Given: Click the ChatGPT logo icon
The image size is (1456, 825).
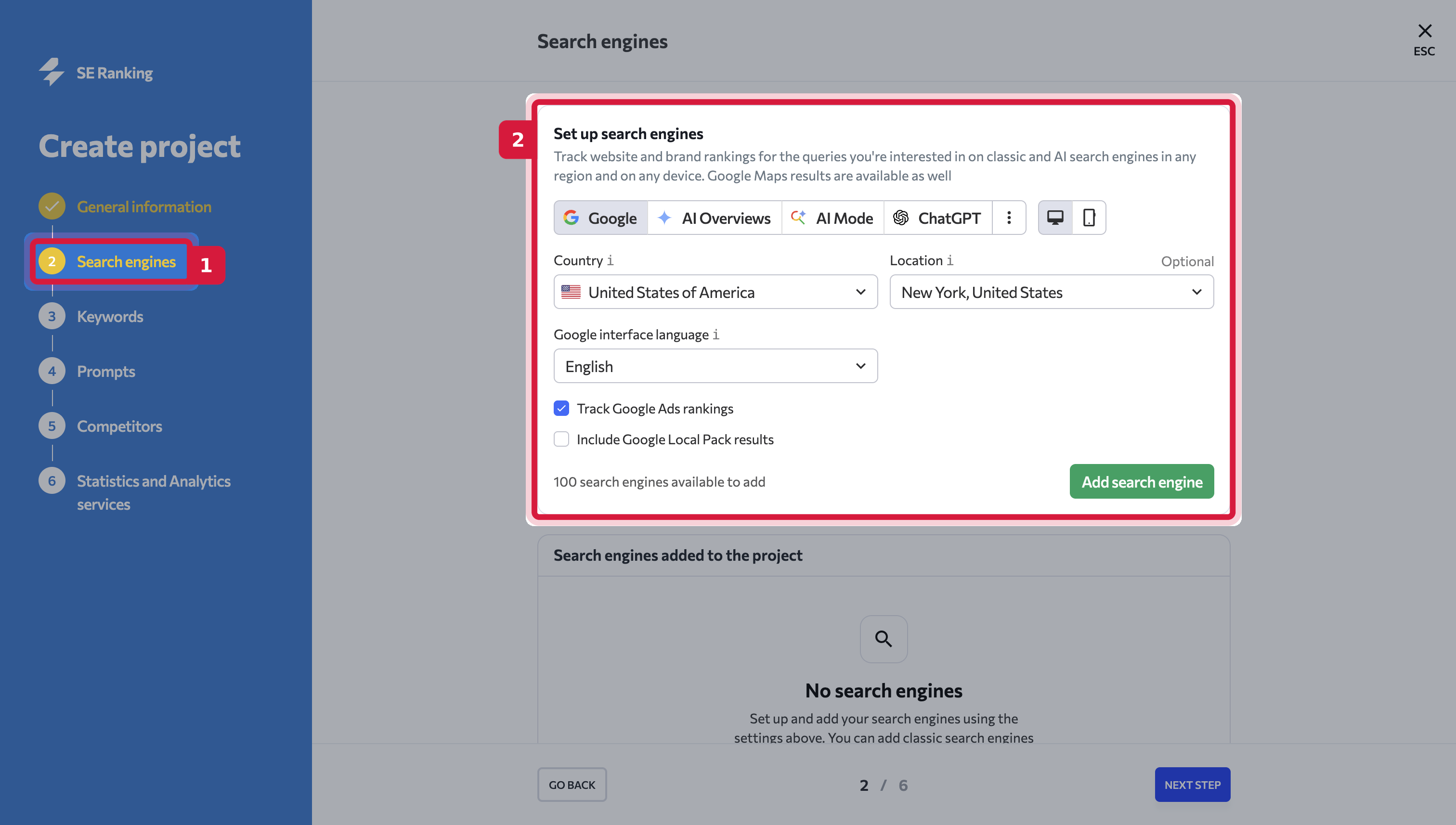Looking at the screenshot, I should coord(900,218).
